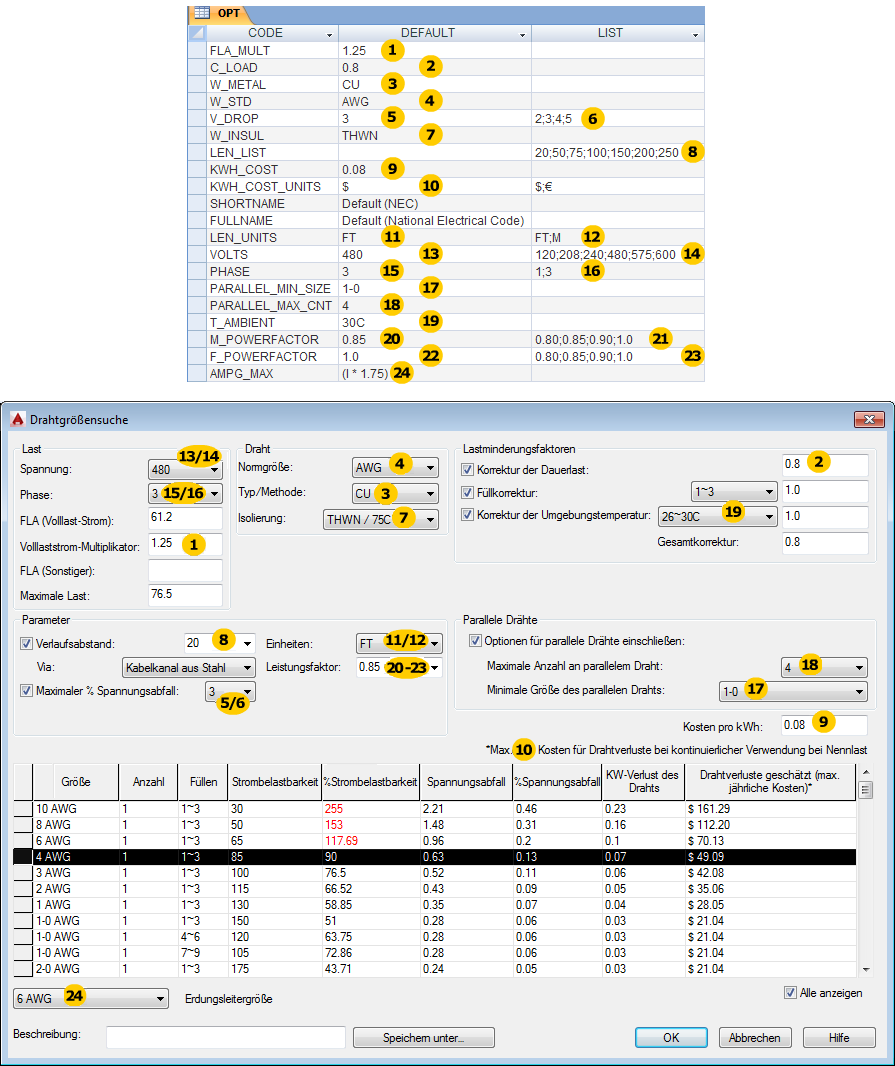
Task: Click the results list scroll-down arrow
Action: [x=866, y=969]
